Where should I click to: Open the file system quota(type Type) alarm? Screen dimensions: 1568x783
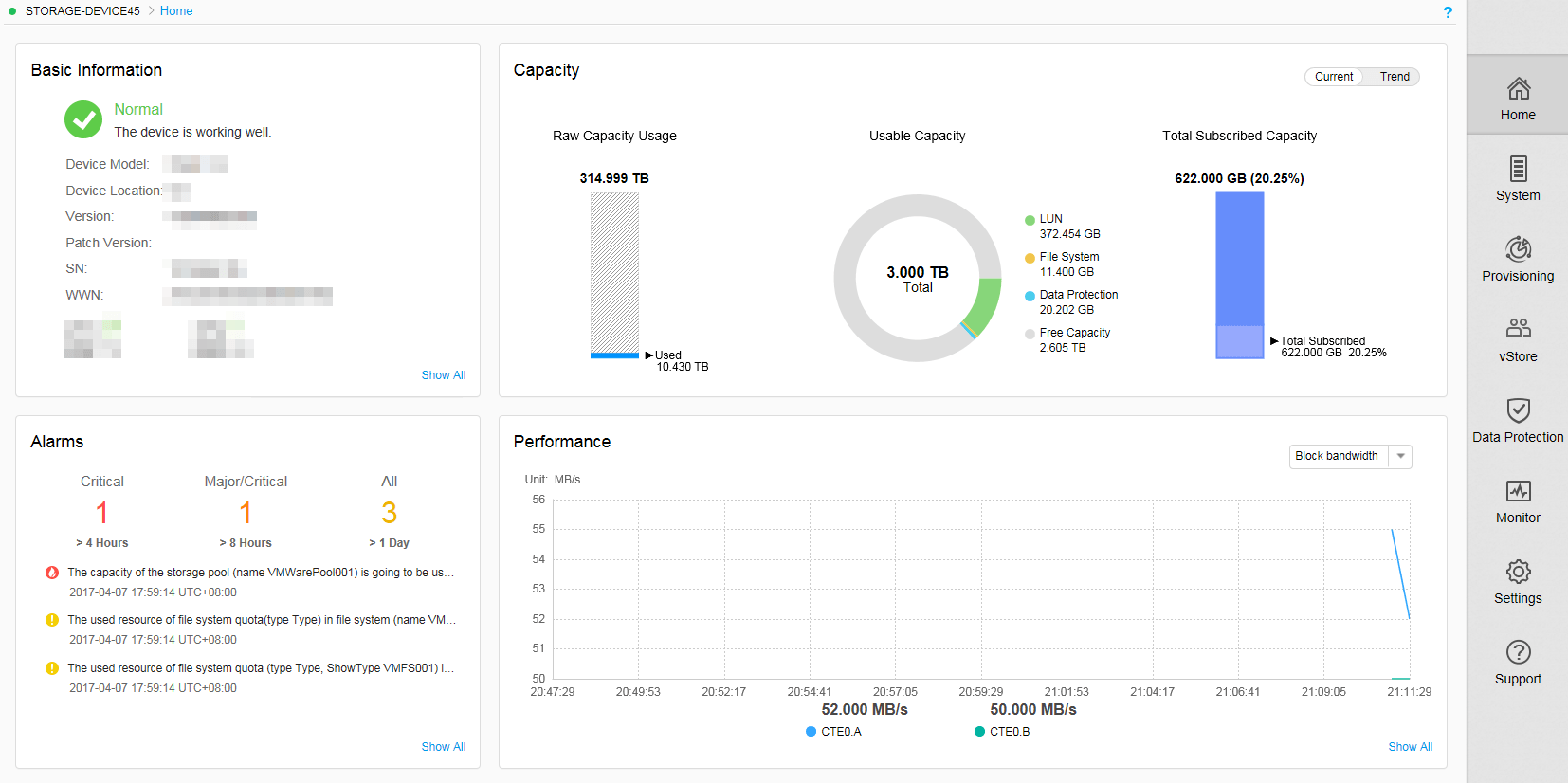pos(262,620)
